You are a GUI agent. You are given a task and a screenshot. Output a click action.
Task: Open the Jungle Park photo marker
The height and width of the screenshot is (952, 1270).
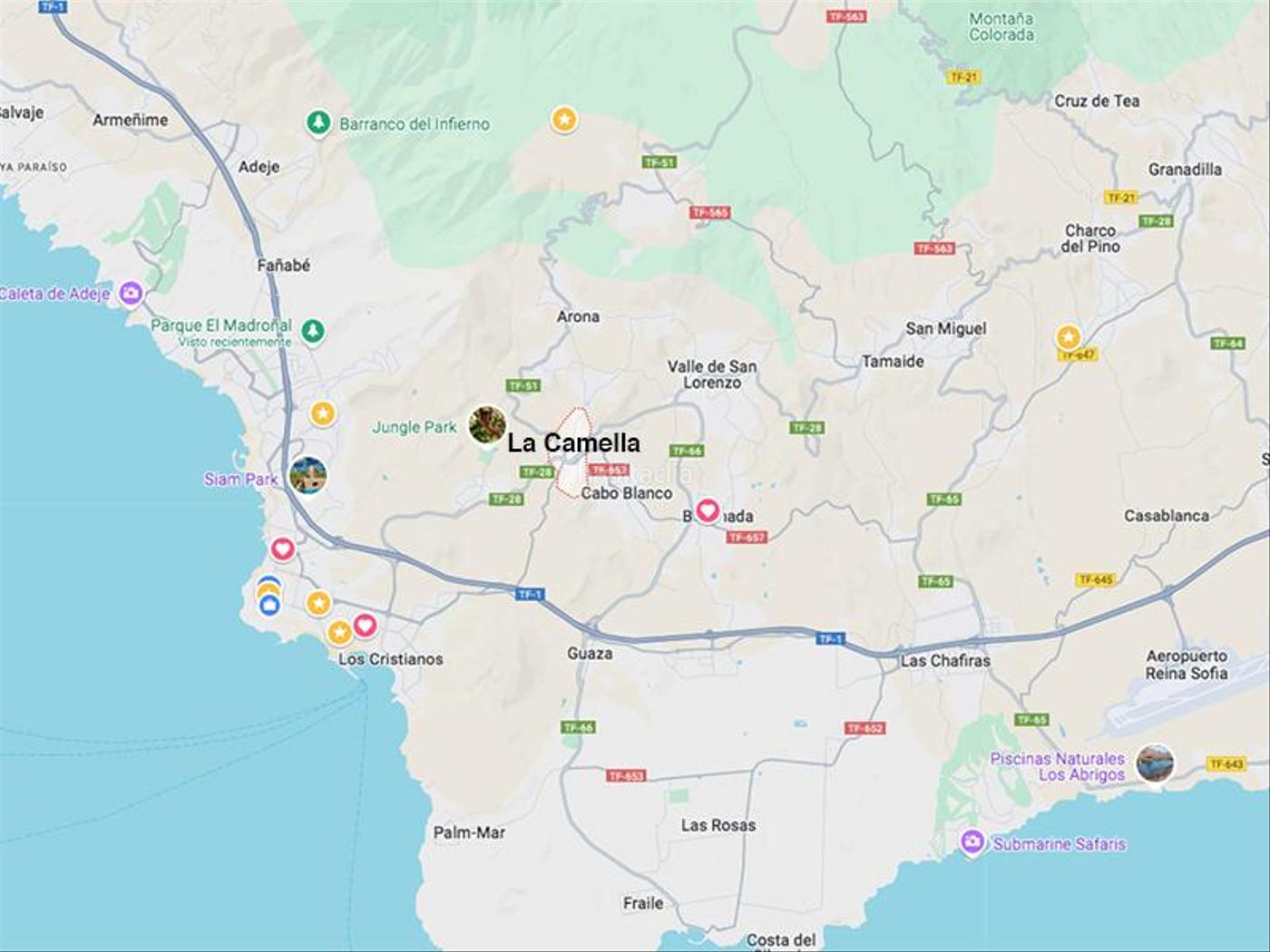pos(487,425)
